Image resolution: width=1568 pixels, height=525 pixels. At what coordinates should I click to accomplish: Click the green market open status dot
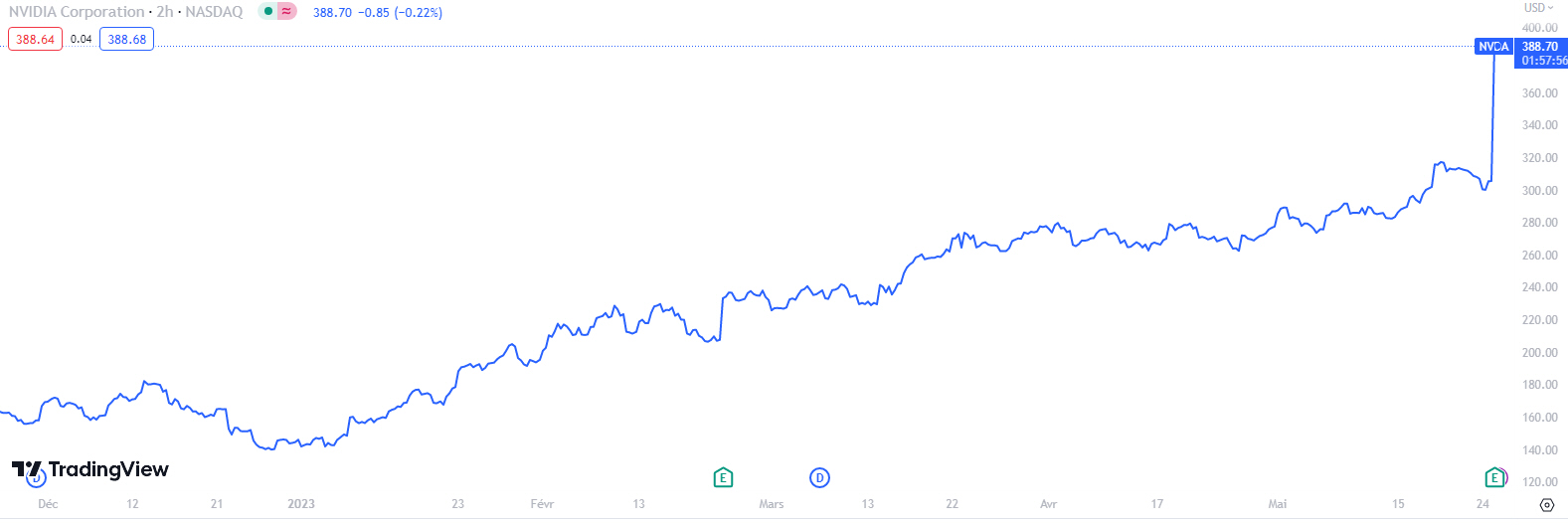click(x=267, y=12)
